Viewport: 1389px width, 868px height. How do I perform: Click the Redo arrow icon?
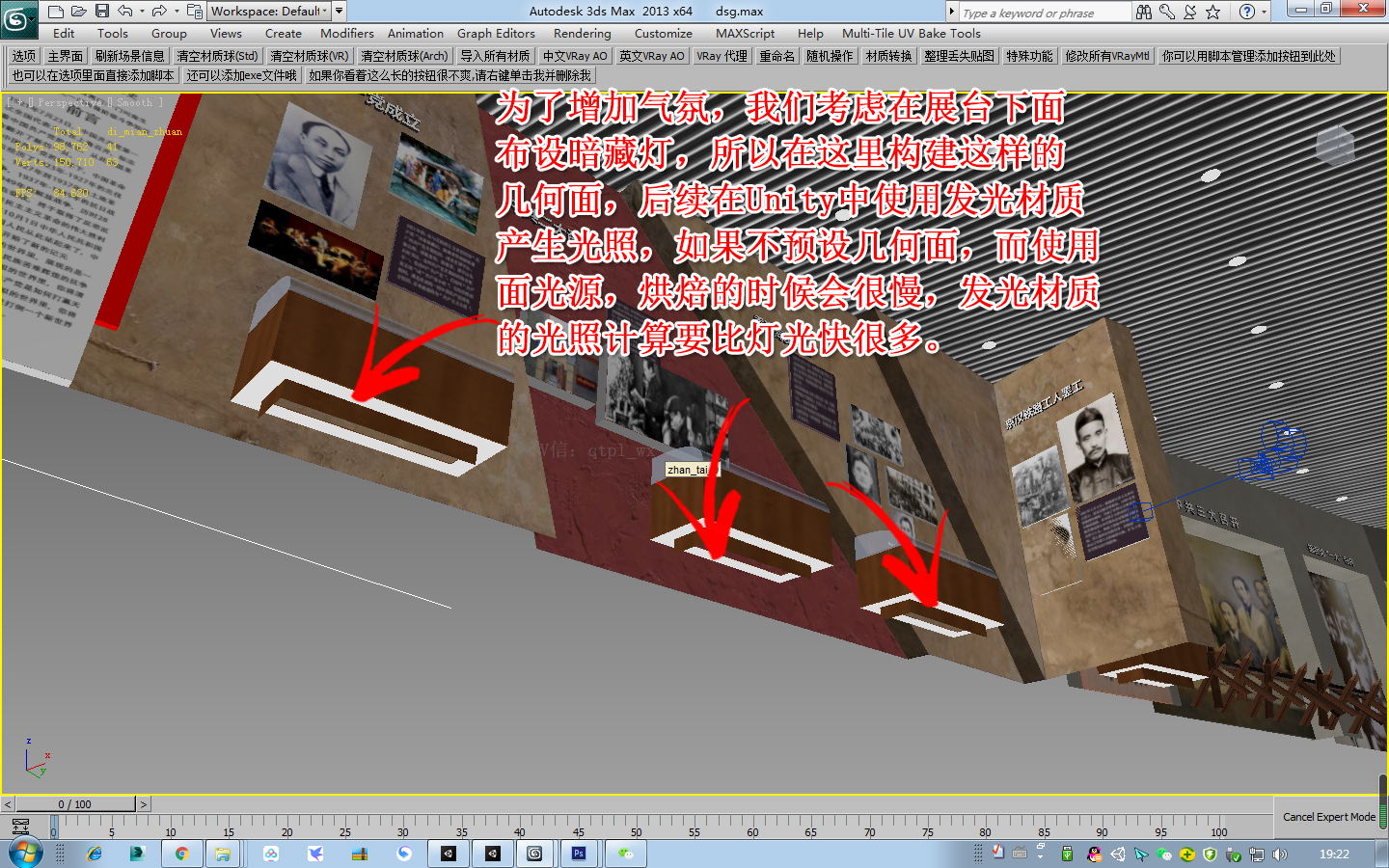[160, 12]
